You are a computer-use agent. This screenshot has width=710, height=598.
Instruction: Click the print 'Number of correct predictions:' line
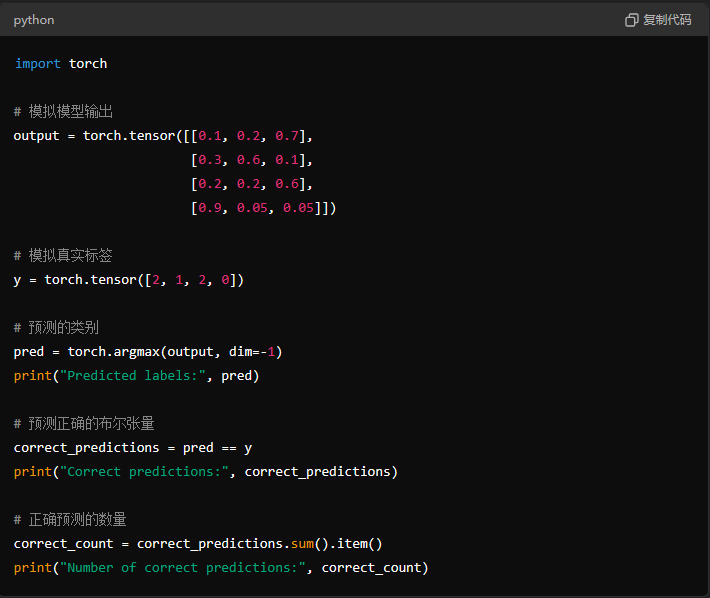(221, 567)
